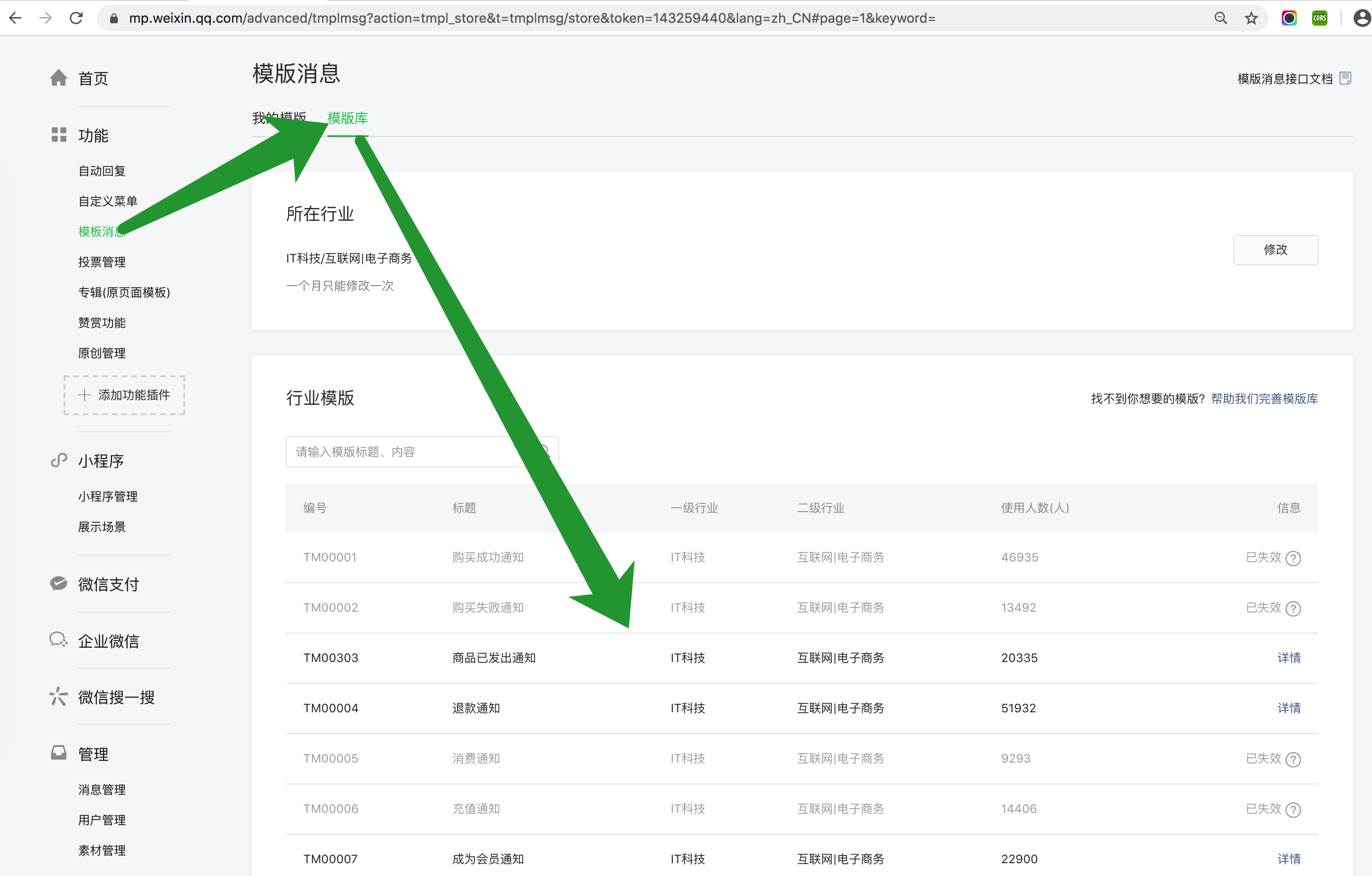
Task: Open 详情 for 退款通知 row
Action: click(1288, 708)
